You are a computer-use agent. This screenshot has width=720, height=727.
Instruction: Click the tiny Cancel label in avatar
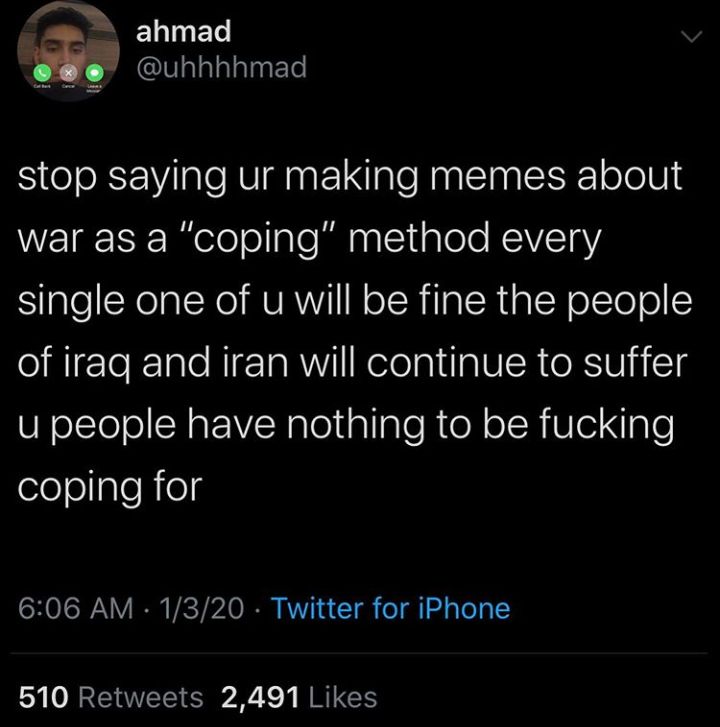(68, 86)
